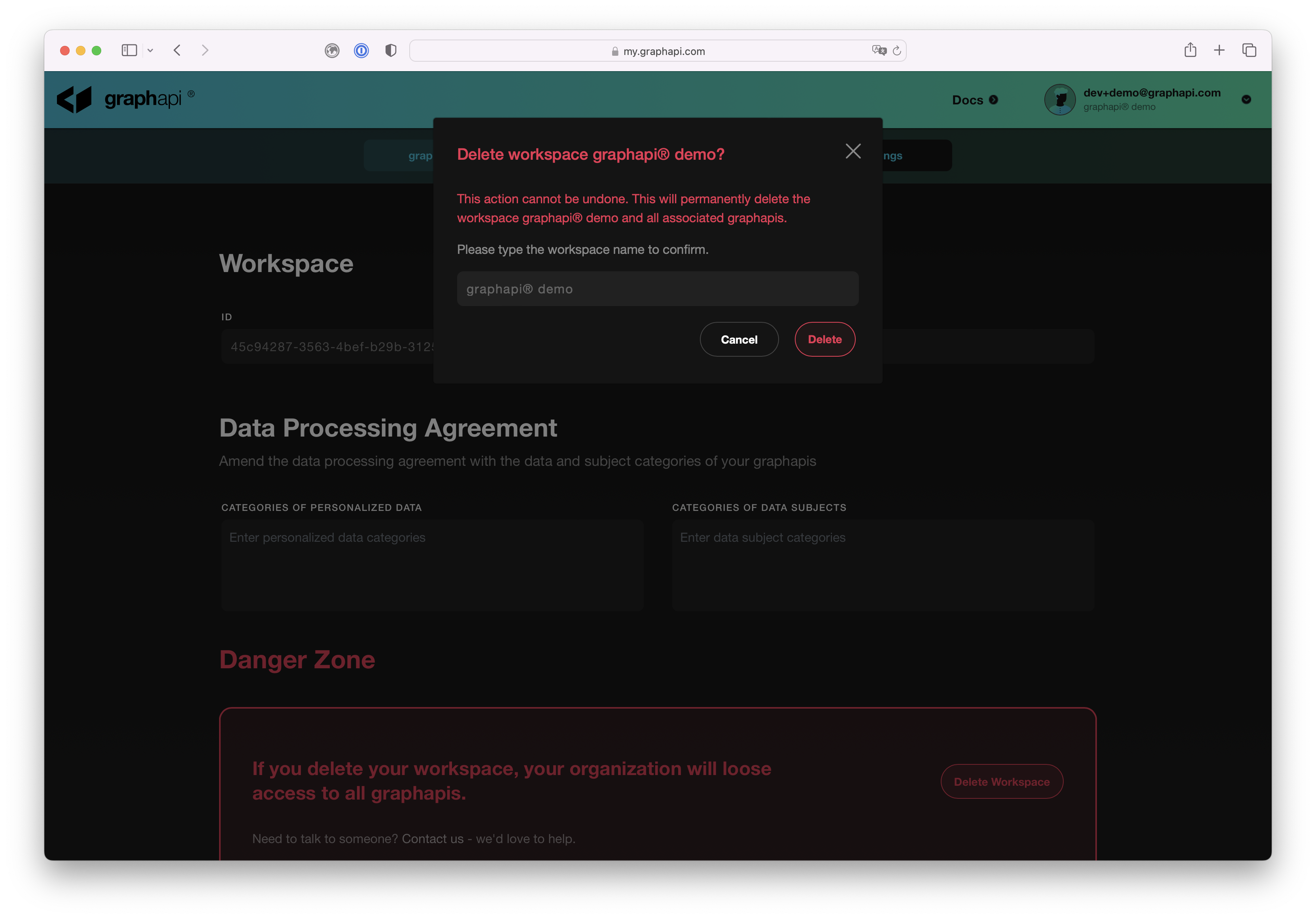Reload the page with the refresh icon
The image size is (1316, 919).
pos(897,51)
